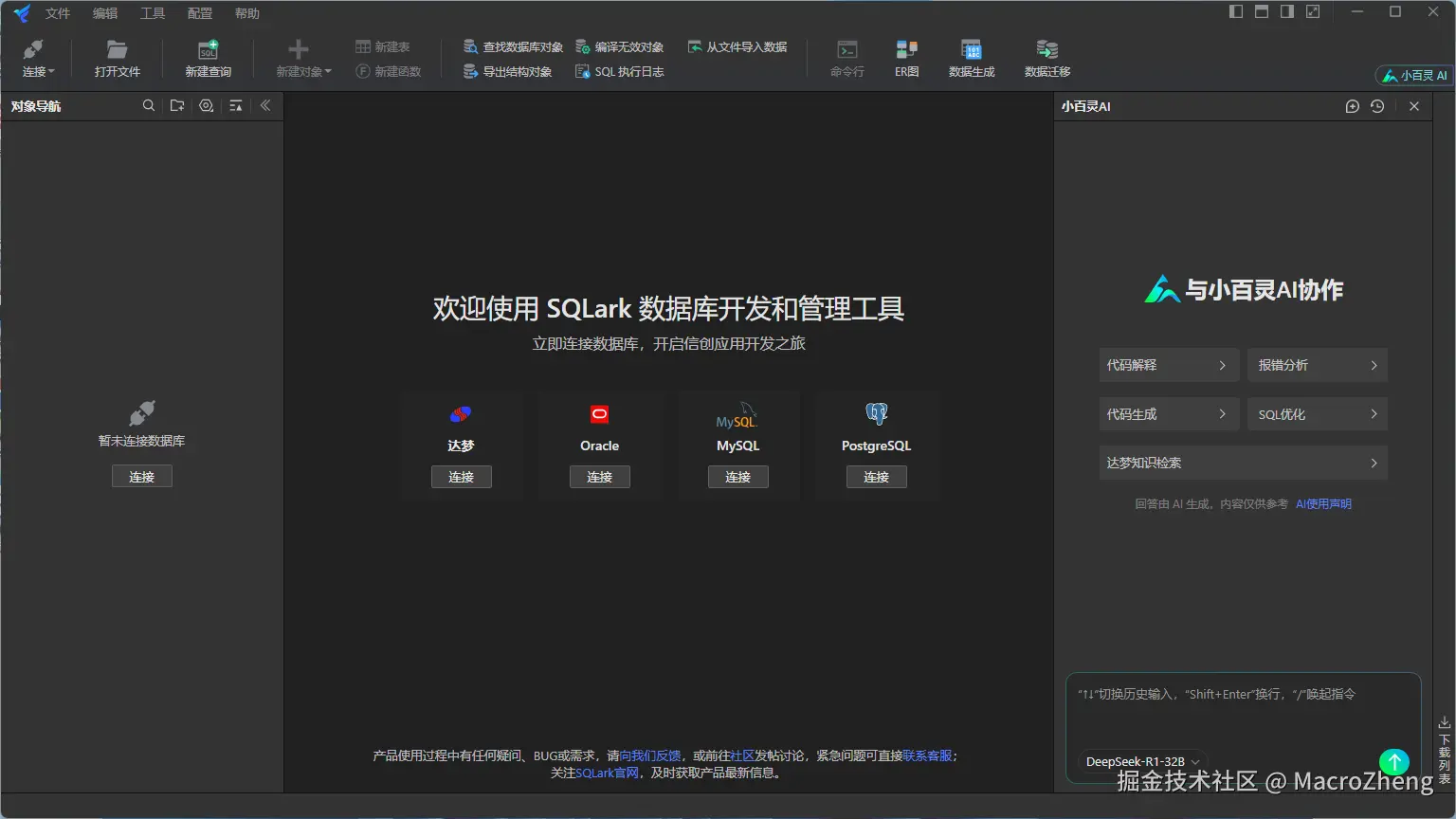The height and width of the screenshot is (819, 1456).
Task: Toggle the right sidebar layout icon
Action: [1287, 11]
